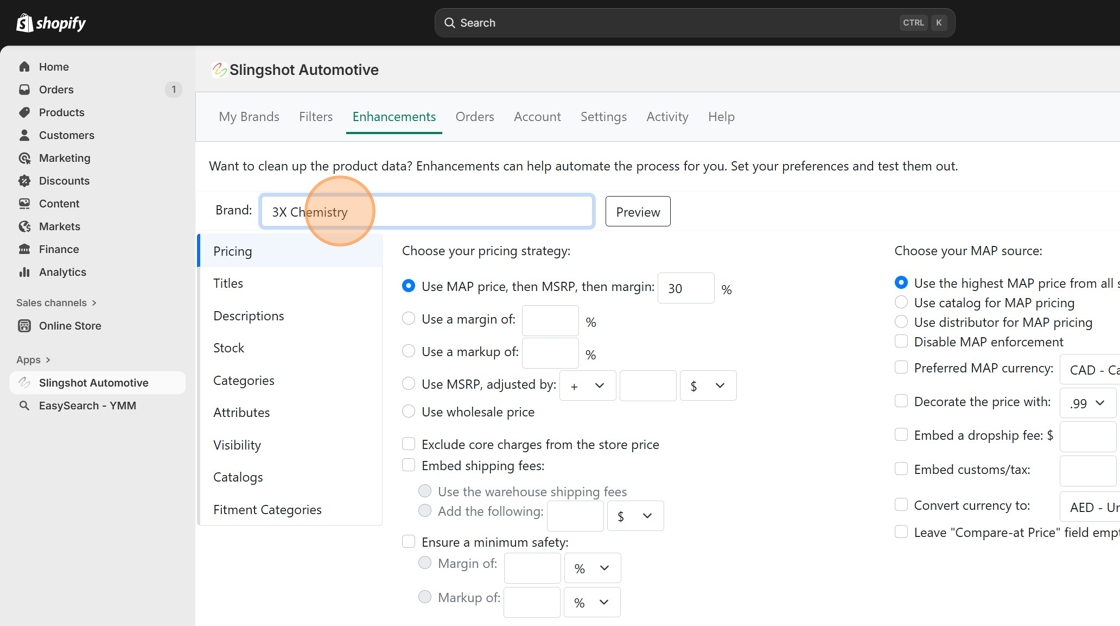This screenshot has width=1120, height=626.
Task: Open the MSRP adjustment $ unit dropdown
Action: [x=708, y=386]
